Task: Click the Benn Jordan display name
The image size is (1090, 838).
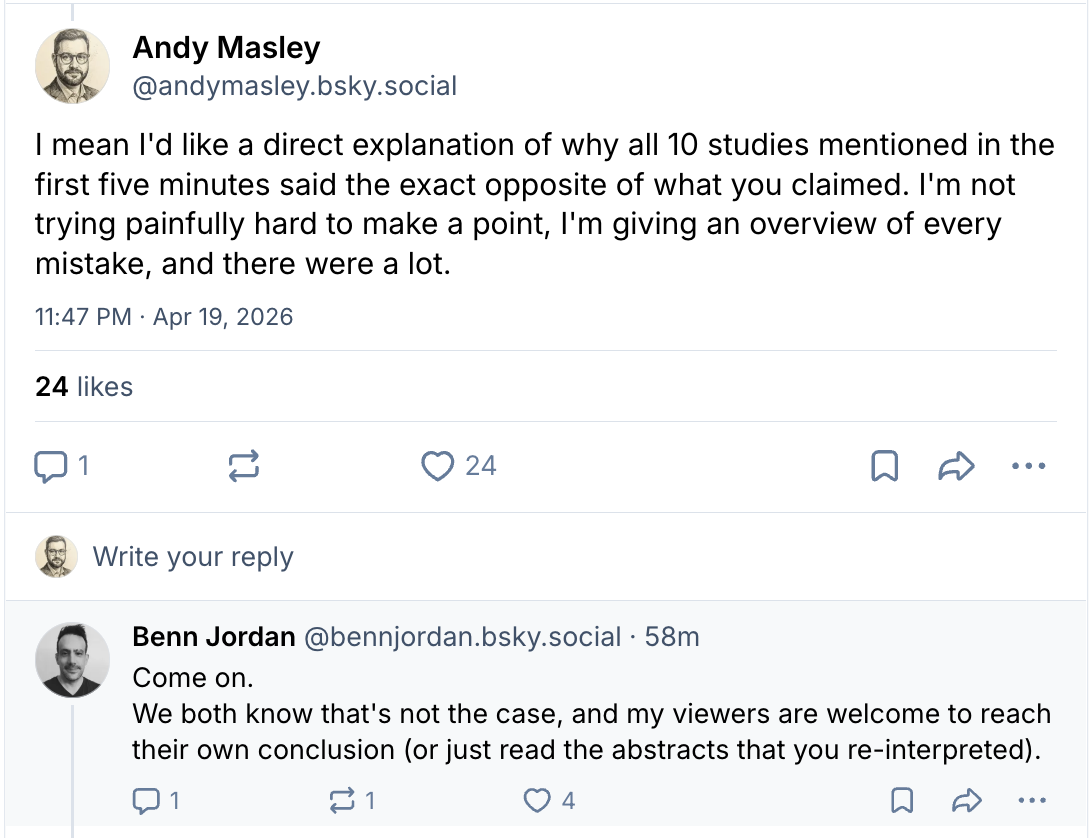Action: pyautogui.click(x=213, y=637)
